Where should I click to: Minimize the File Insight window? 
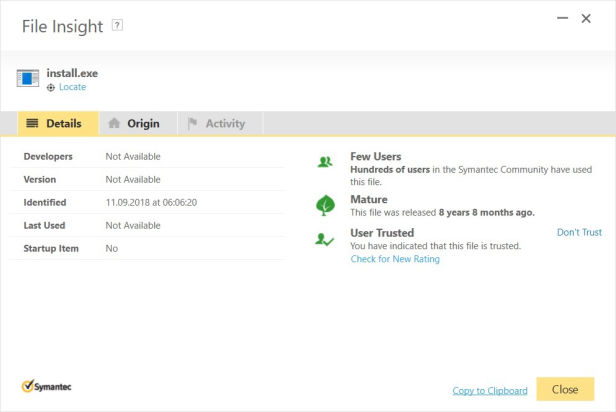pos(563,18)
